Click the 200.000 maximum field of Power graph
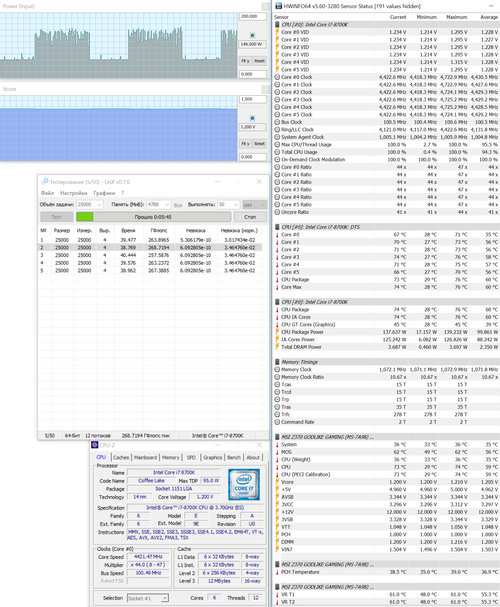This screenshot has height=607, width=500. tap(253, 16)
